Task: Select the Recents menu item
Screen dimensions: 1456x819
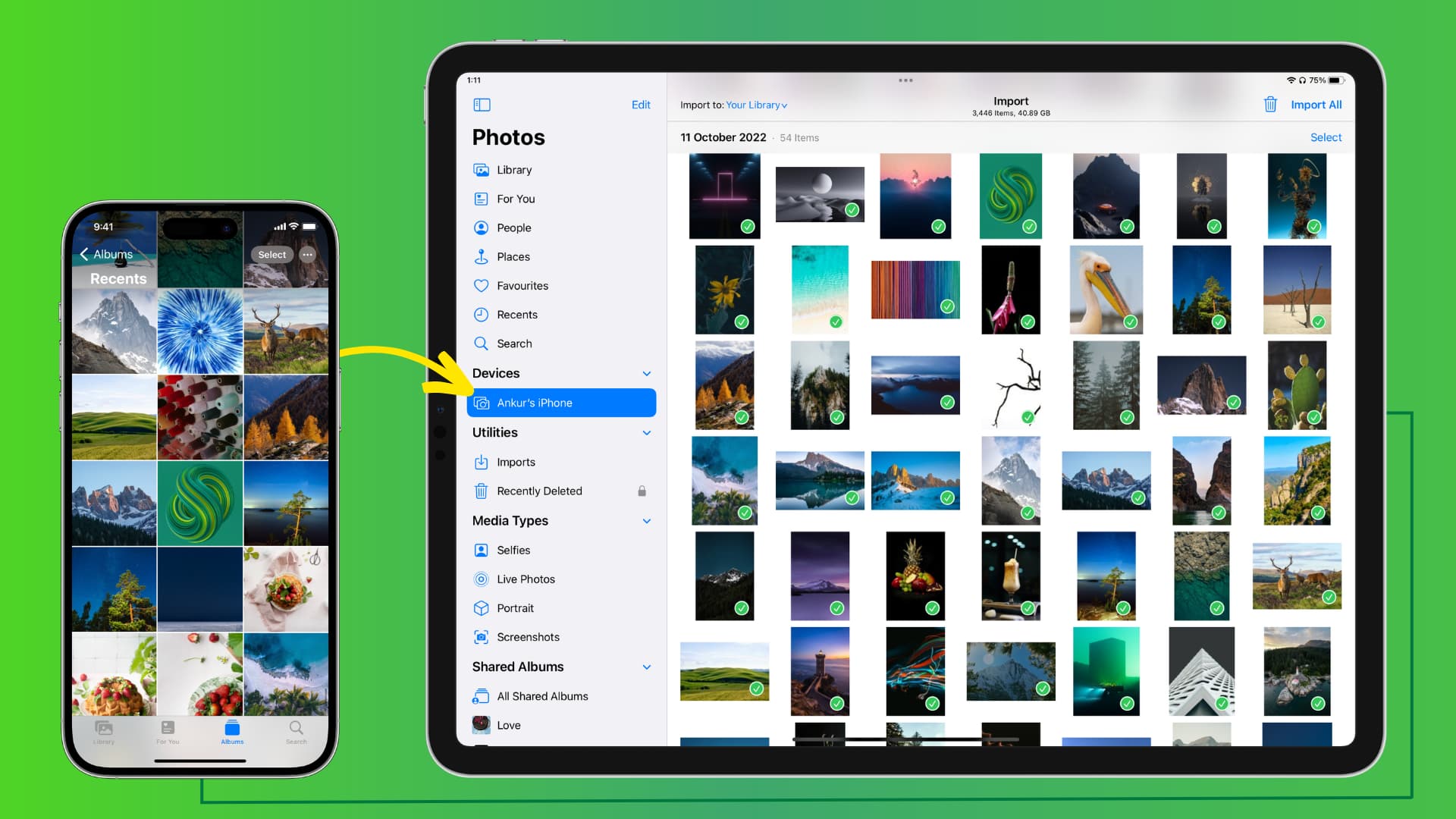Action: (517, 315)
